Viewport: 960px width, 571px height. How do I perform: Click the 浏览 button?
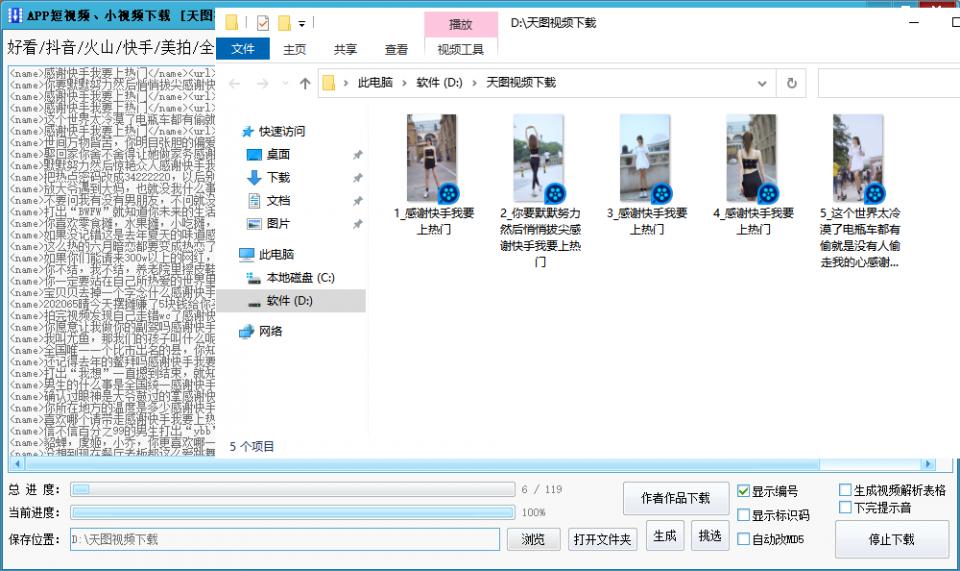point(533,539)
